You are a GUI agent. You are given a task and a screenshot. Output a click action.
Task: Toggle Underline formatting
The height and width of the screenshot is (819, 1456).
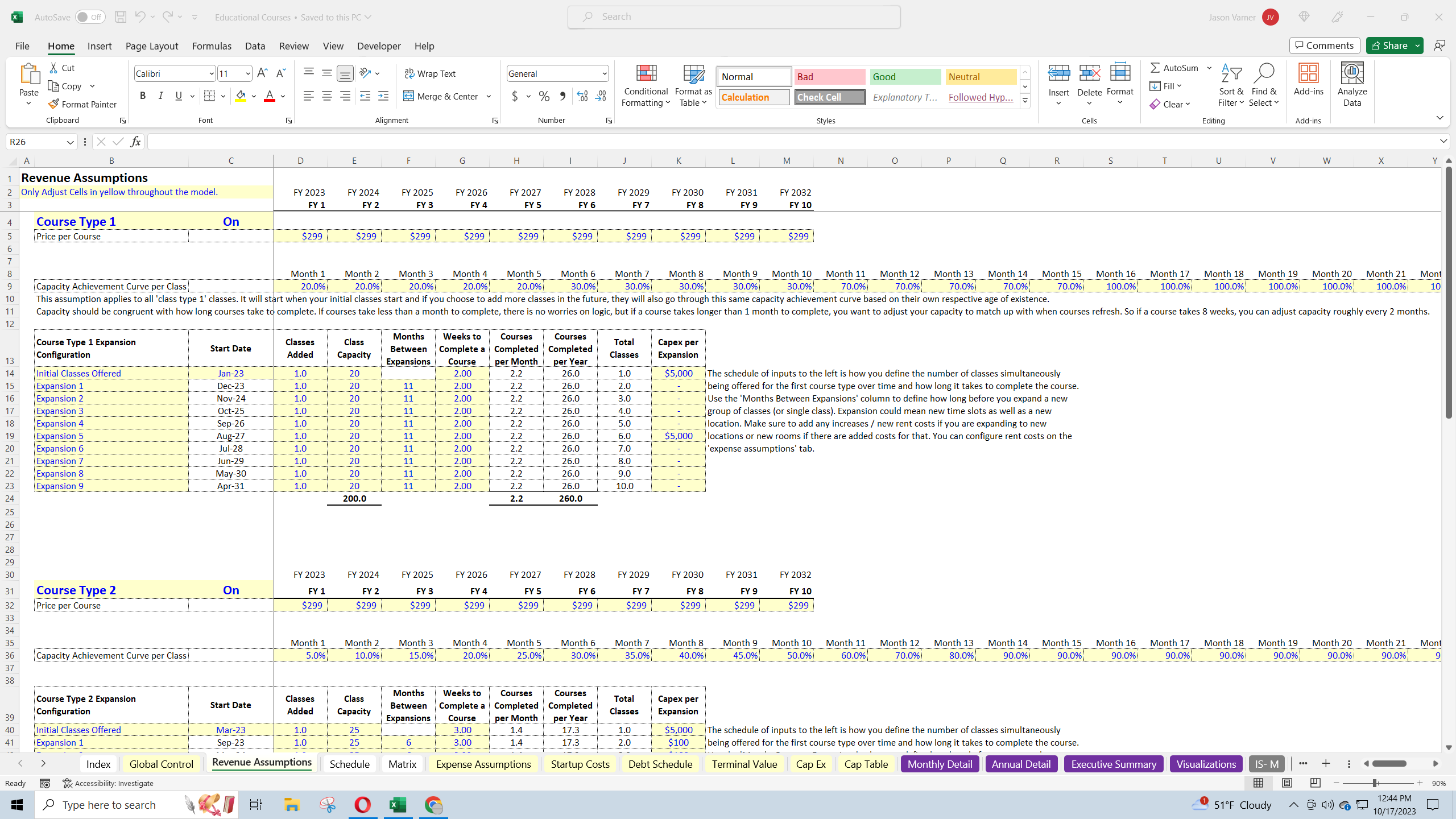click(179, 96)
